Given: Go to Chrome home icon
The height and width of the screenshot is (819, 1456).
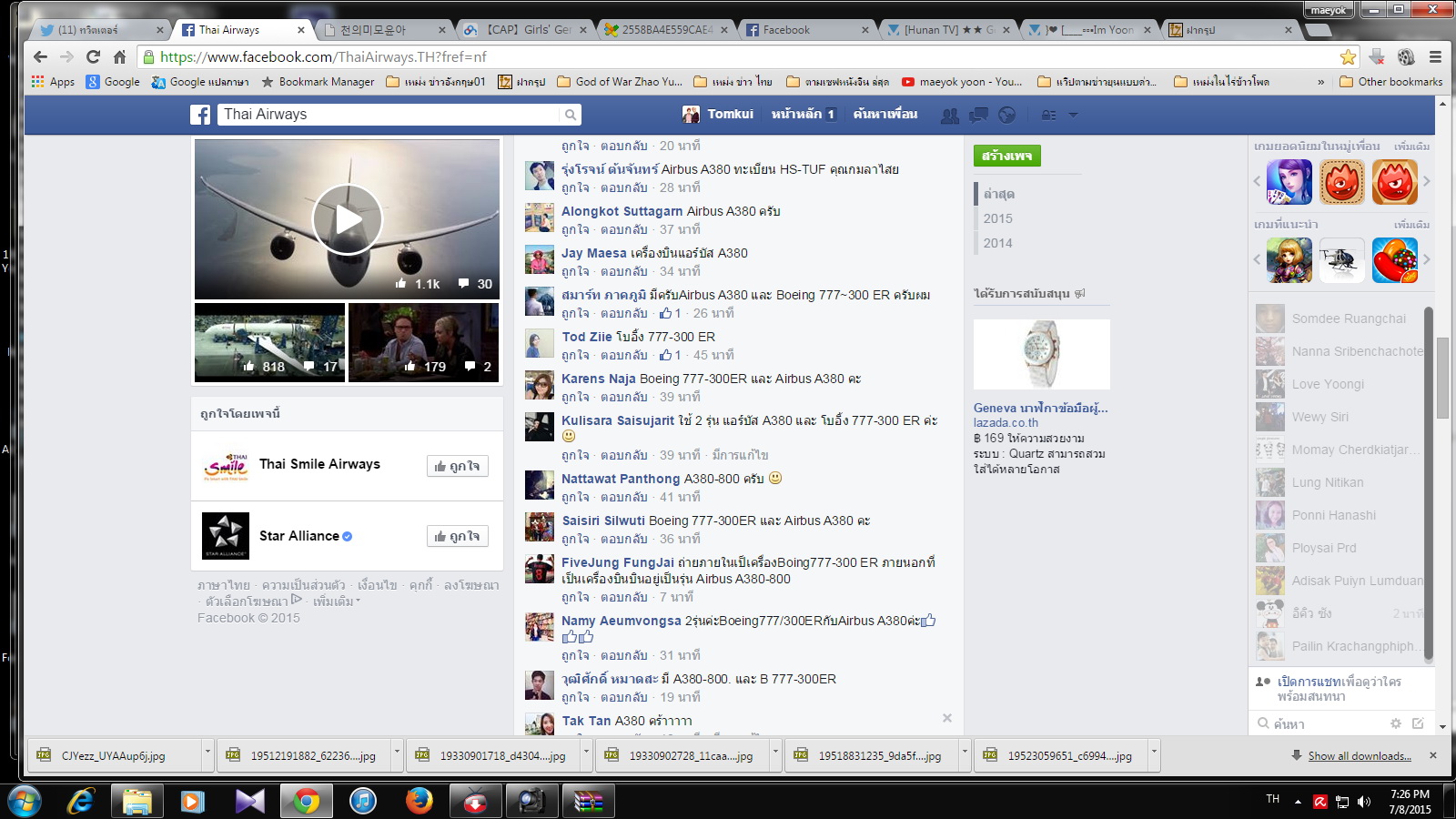Looking at the screenshot, I should coord(119,56).
